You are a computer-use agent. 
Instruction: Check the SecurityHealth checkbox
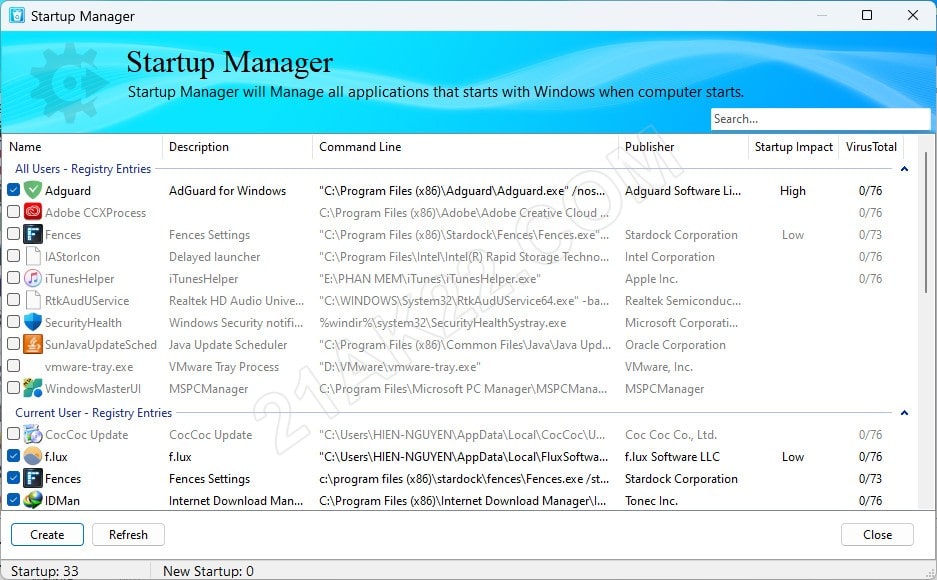click(x=13, y=322)
